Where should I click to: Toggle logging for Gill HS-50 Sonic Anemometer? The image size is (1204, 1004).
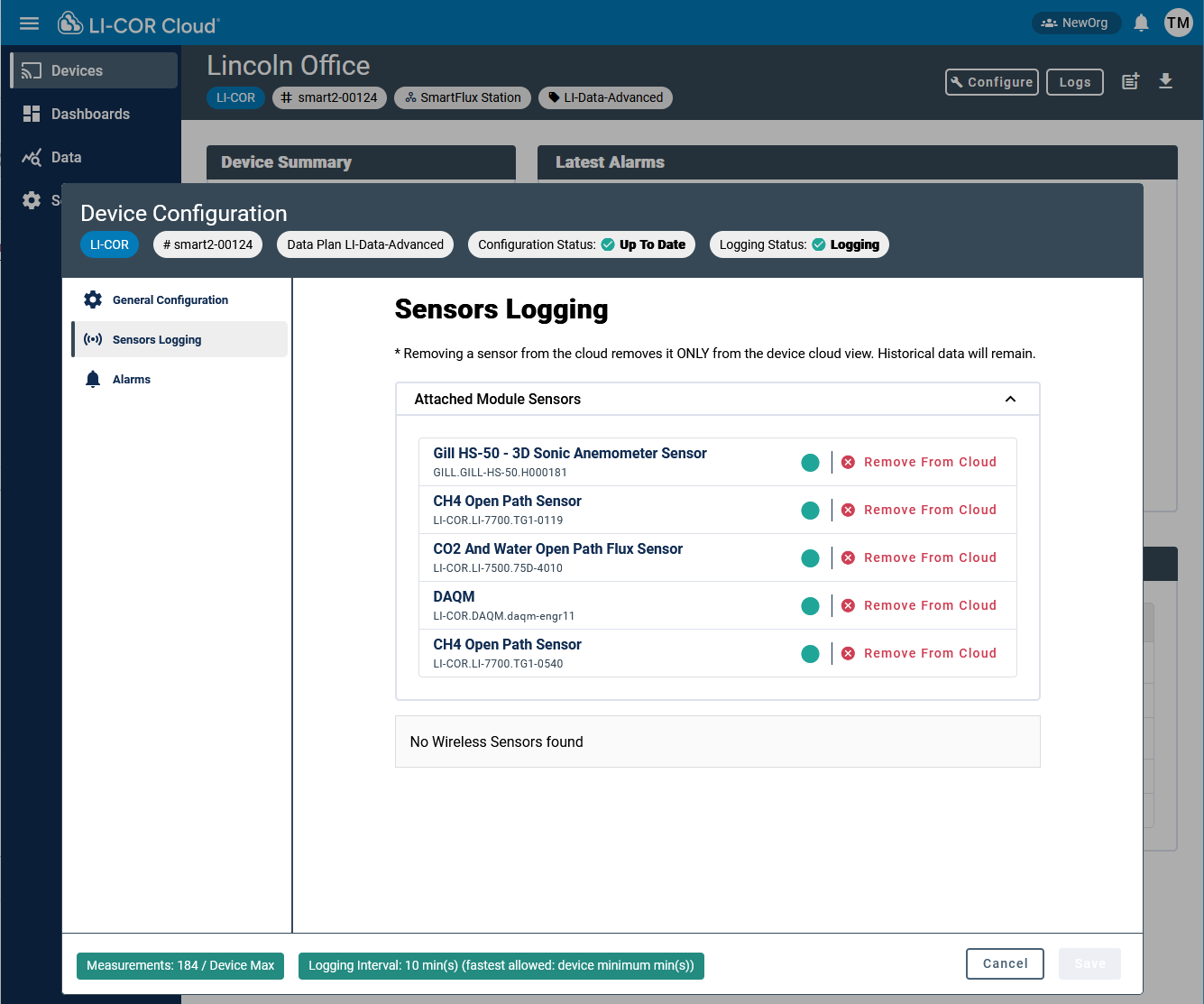(x=810, y=463)
